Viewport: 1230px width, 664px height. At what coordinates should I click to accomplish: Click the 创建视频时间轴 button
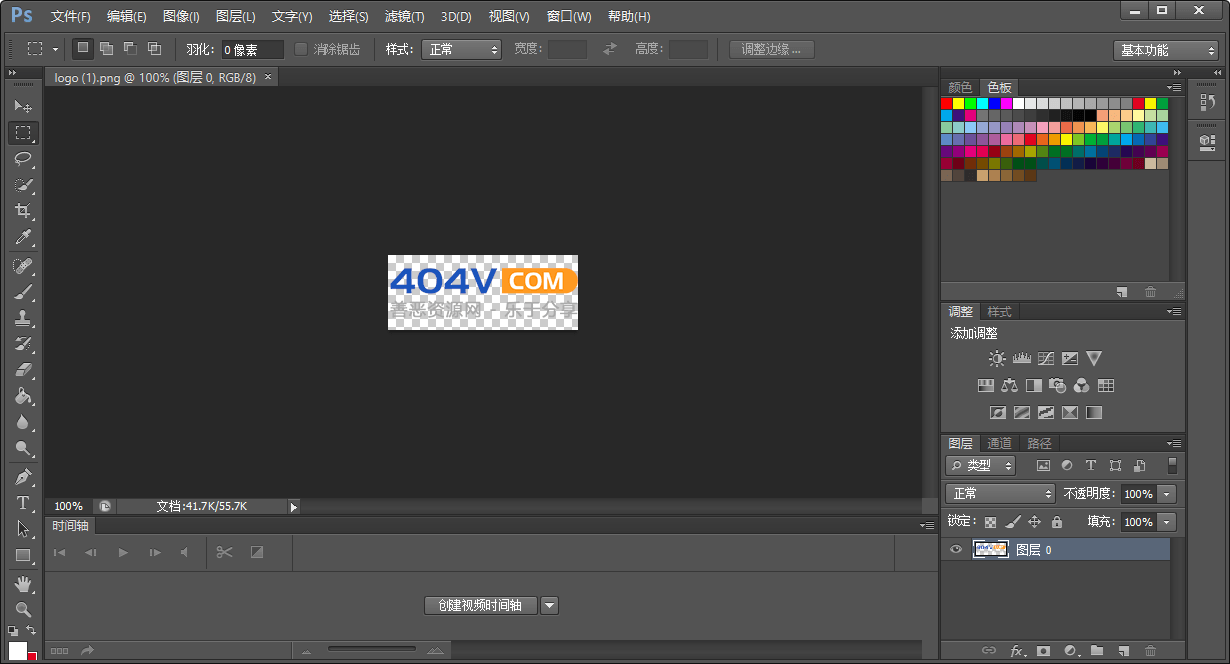pyautogui.click(x=480, y=605)
